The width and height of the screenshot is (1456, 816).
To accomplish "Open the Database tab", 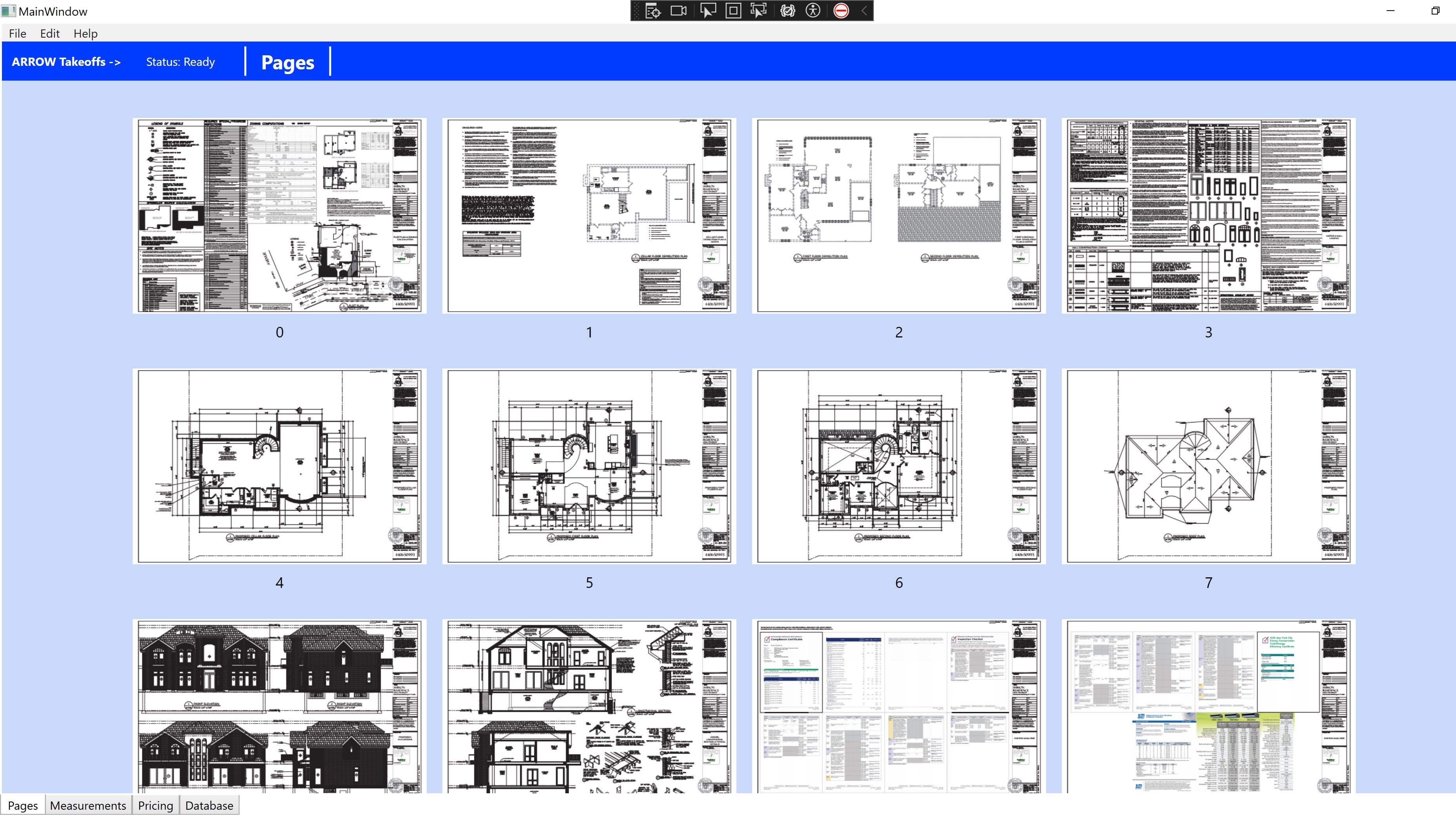I will click(209, 805).
